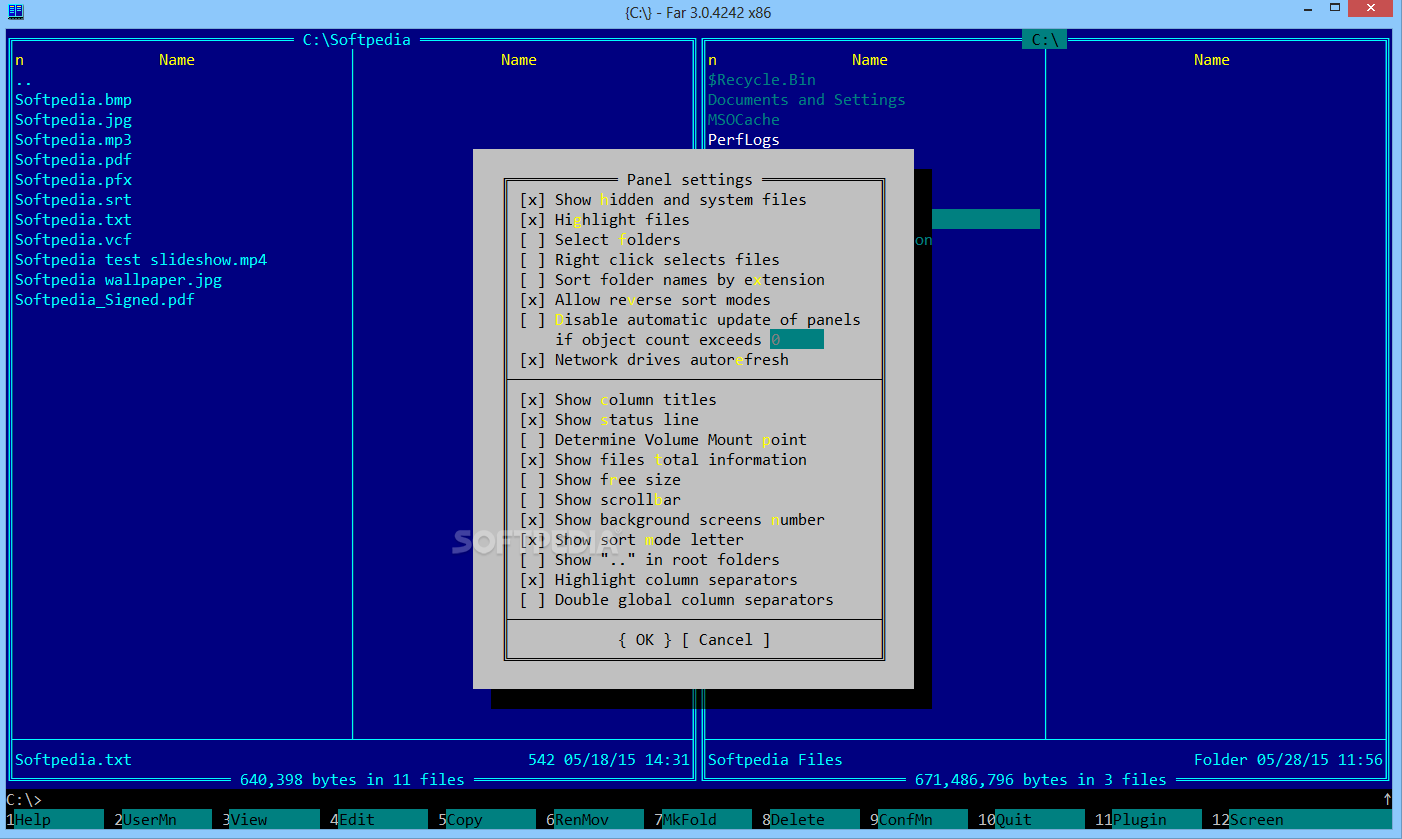Click the Far Manager title bar icon
The height and width of the screenshot is (839, 1402).
[x=15, y=12]
